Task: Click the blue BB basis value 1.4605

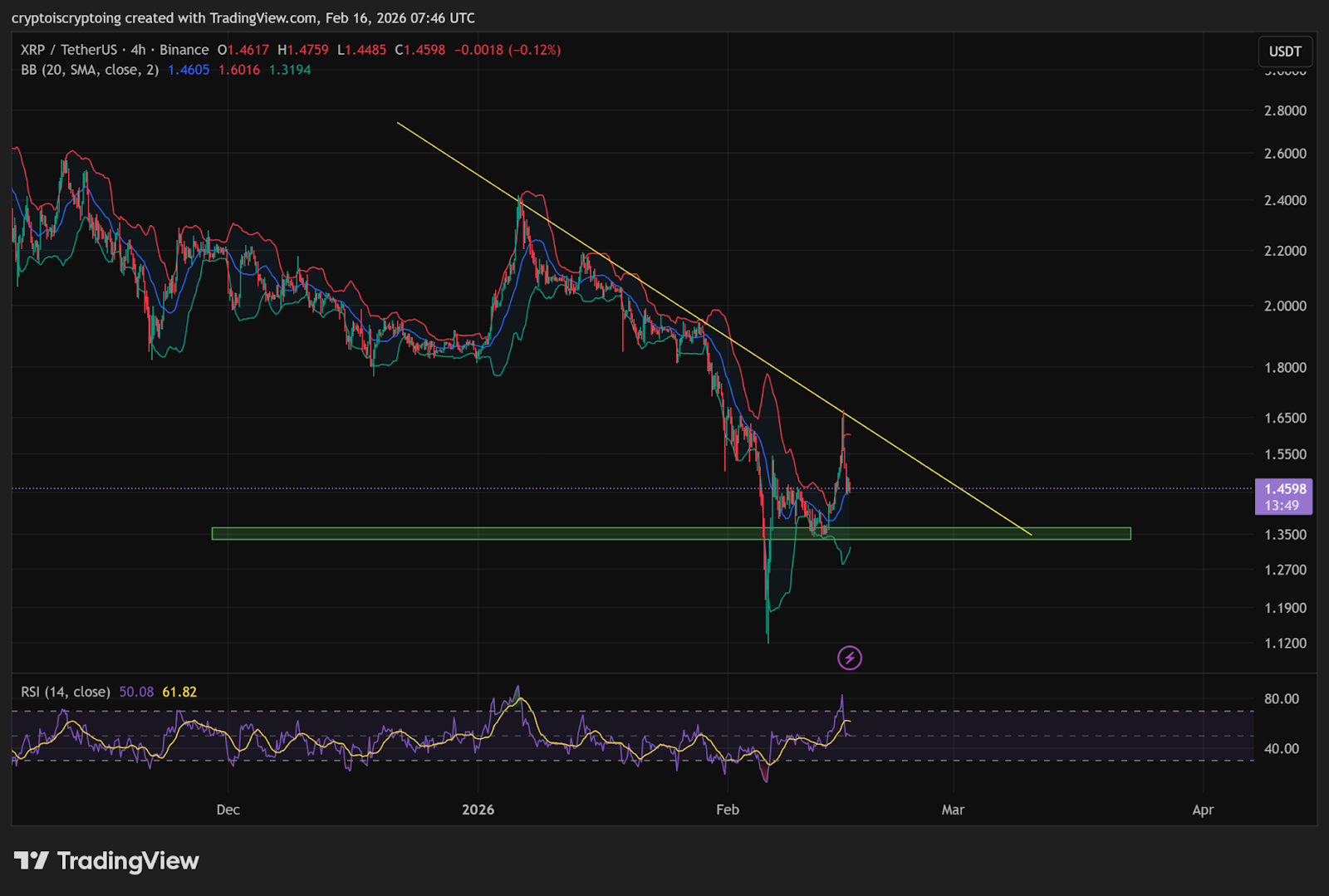Action: pyautogui.click(x=189, y=70)
